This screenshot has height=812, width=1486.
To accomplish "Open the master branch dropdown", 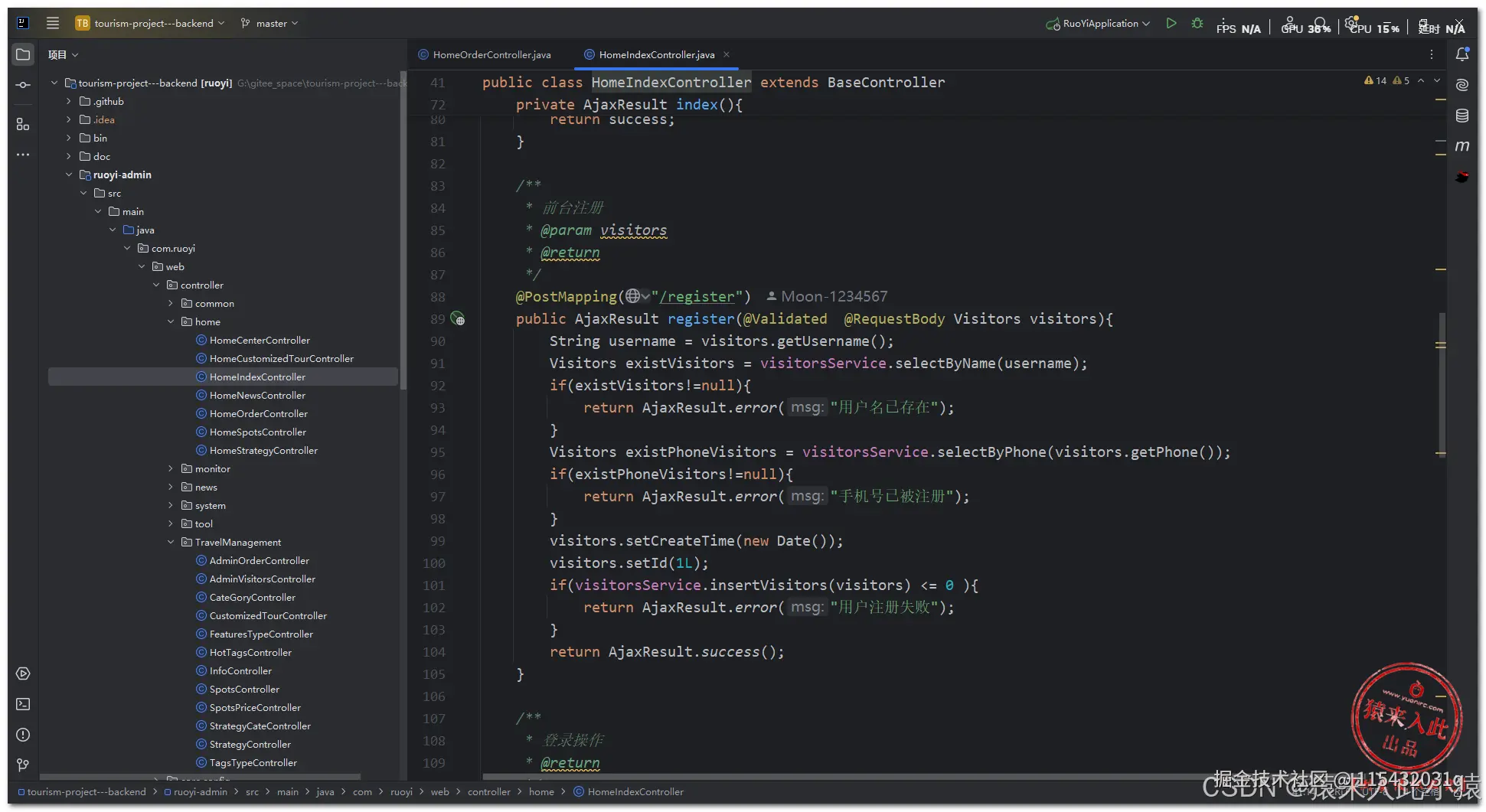I will point(269,23).
